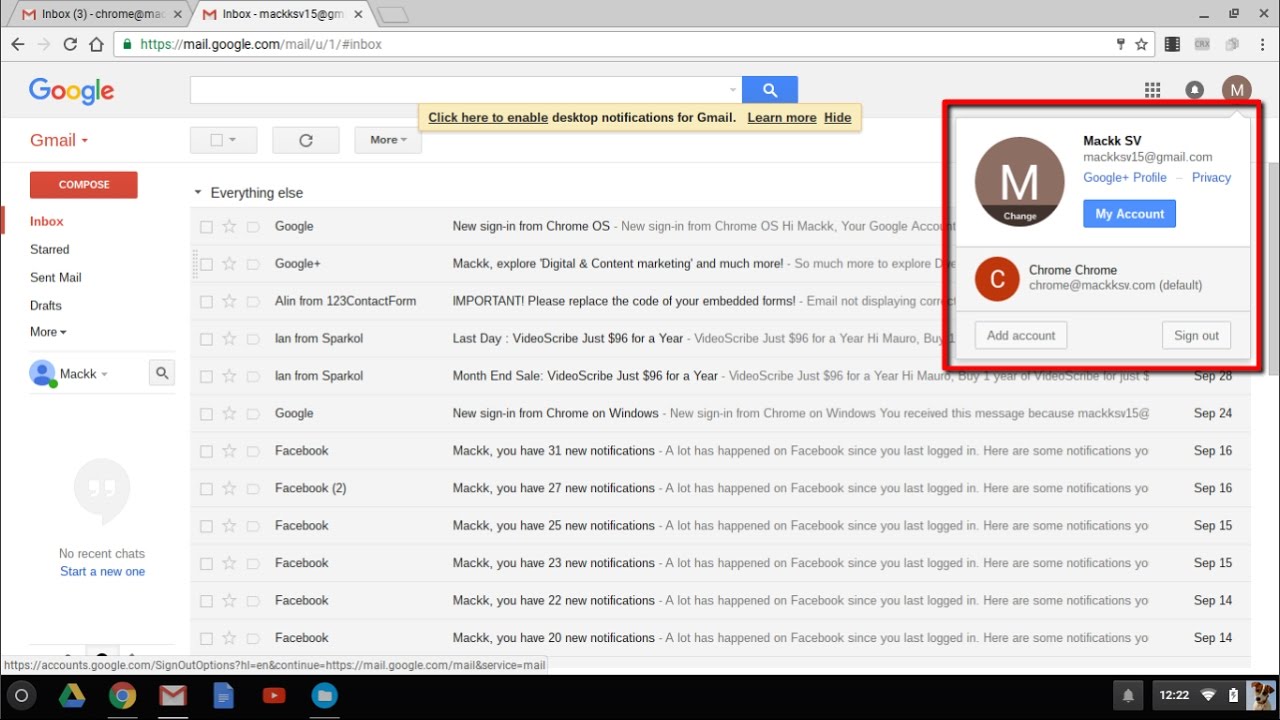
Task: Open Hangouts contact search magnifier
Action: tap(162, 373)
